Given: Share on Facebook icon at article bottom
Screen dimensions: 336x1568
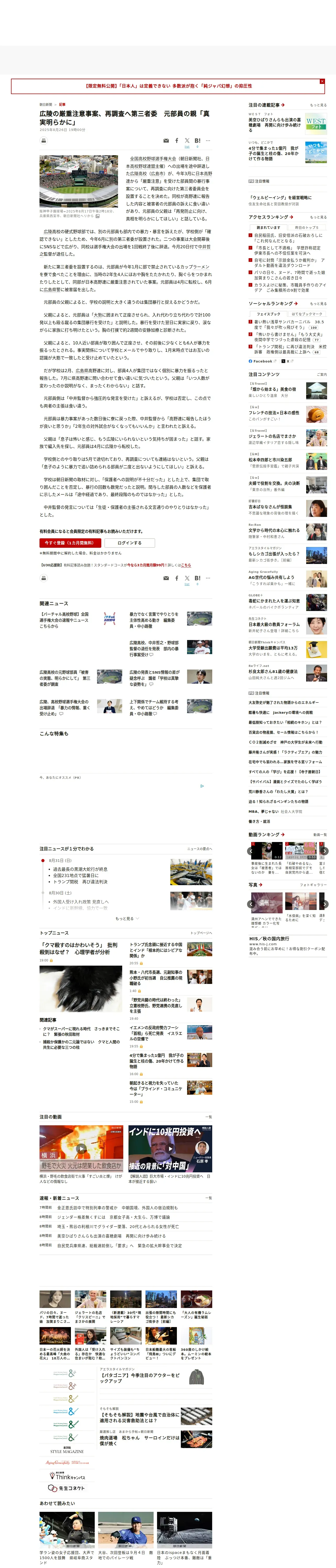Looking at the screenshot, I should tap(177, 578).
